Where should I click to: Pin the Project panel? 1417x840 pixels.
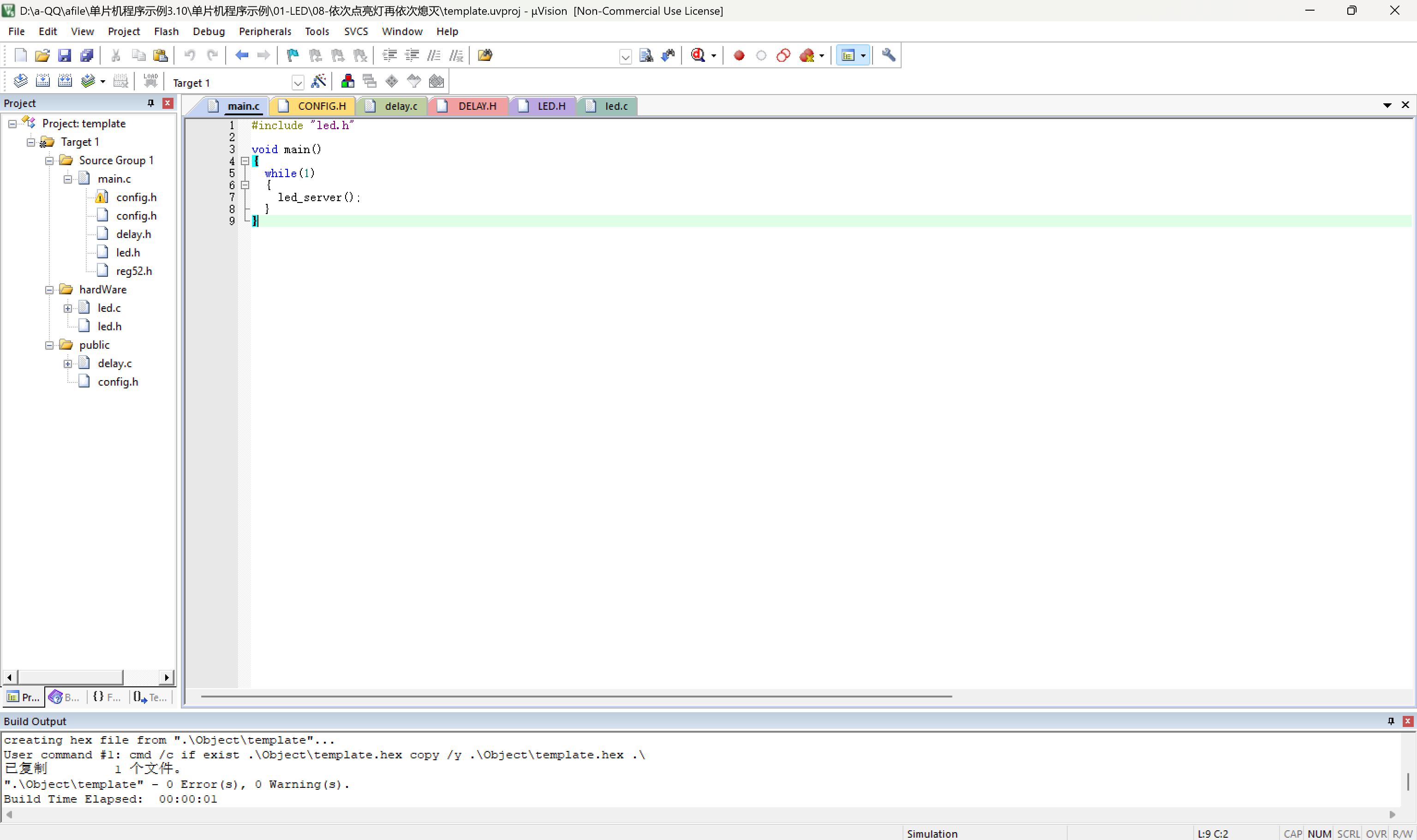[x=150, y=103]
